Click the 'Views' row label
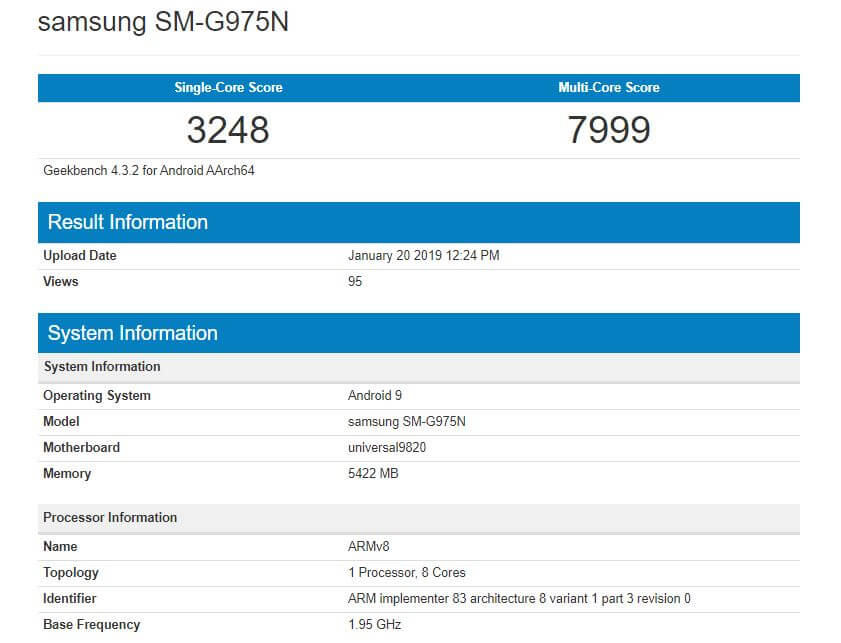 [61, 282]
